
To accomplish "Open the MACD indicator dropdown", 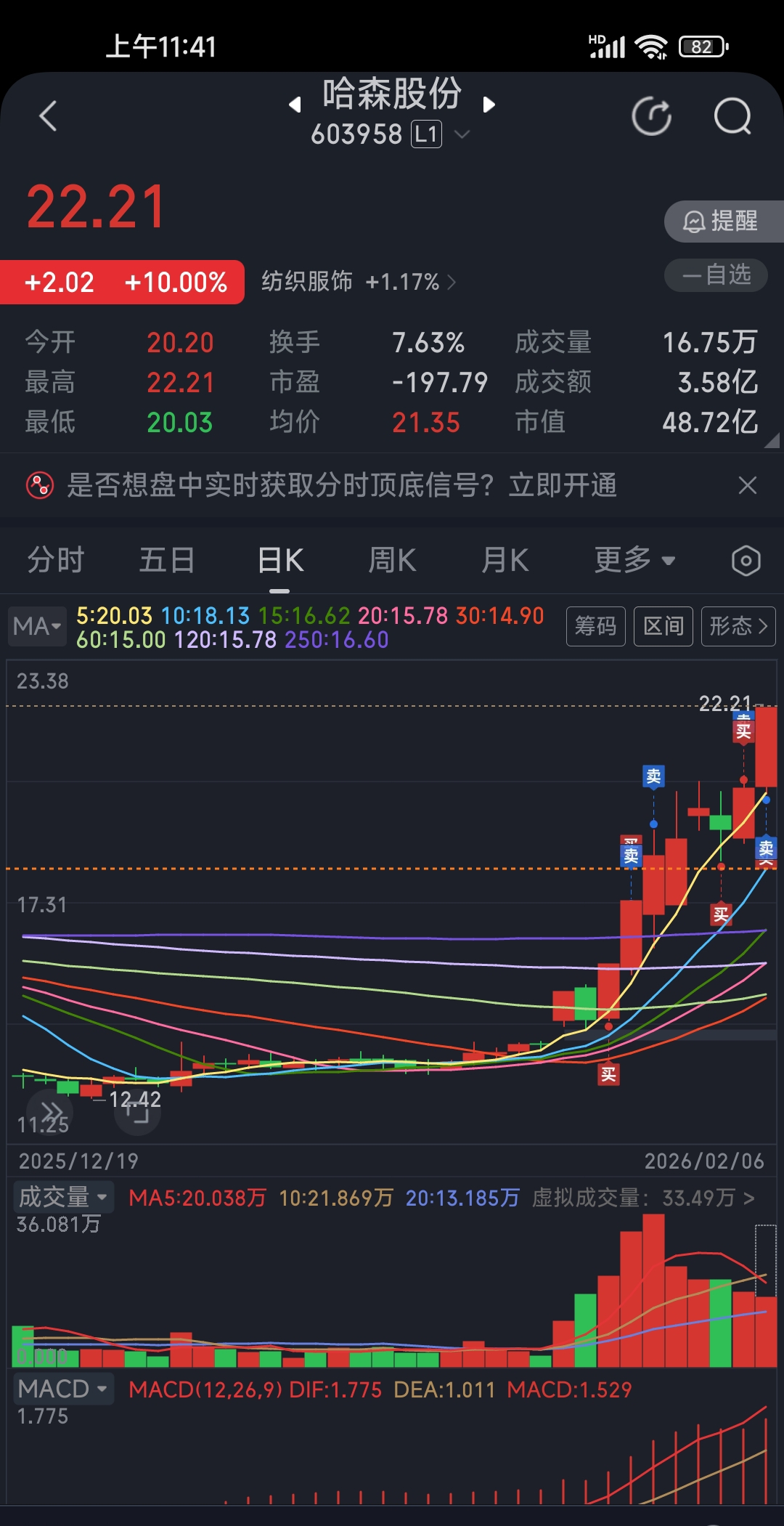I will tap(64, 1389).
